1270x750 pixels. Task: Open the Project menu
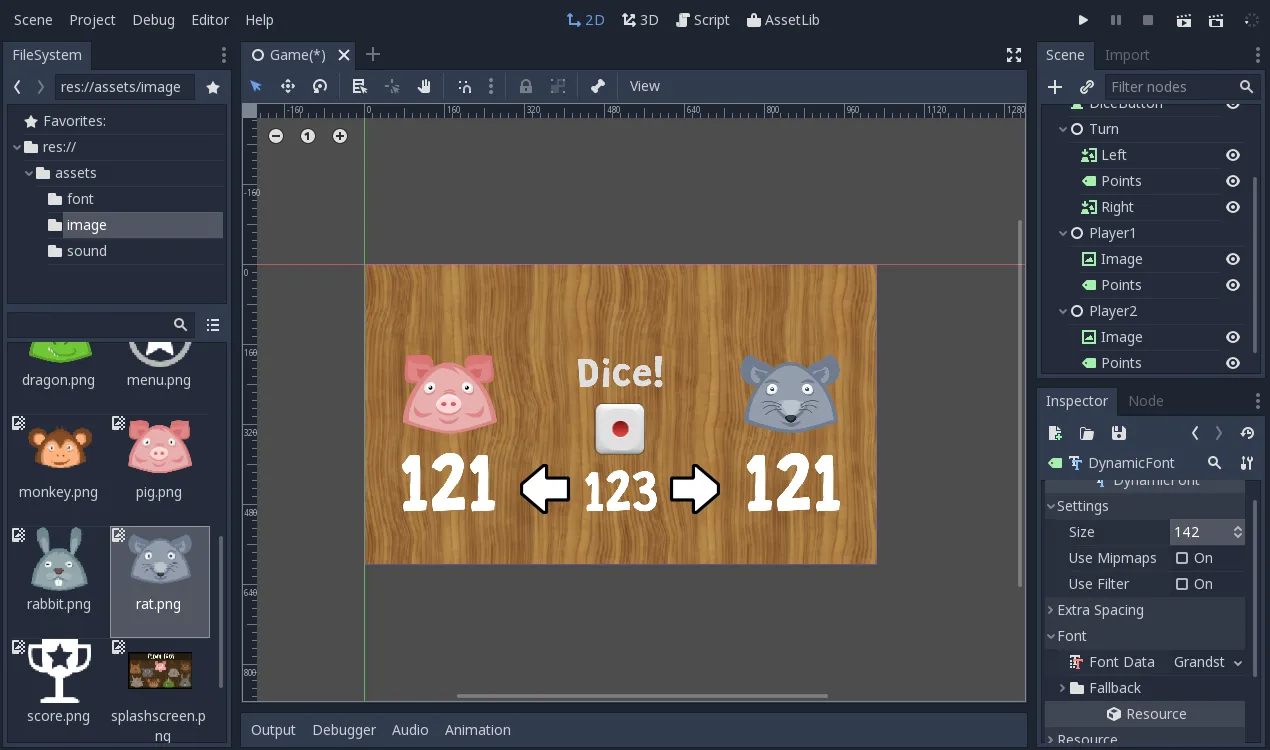point(93,20)
